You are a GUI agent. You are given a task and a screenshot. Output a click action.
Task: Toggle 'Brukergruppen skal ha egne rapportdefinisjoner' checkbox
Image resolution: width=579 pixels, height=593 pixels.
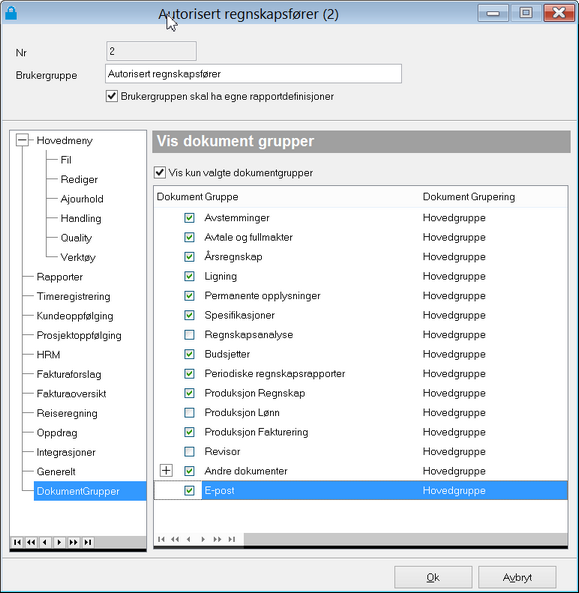point(112,96)
